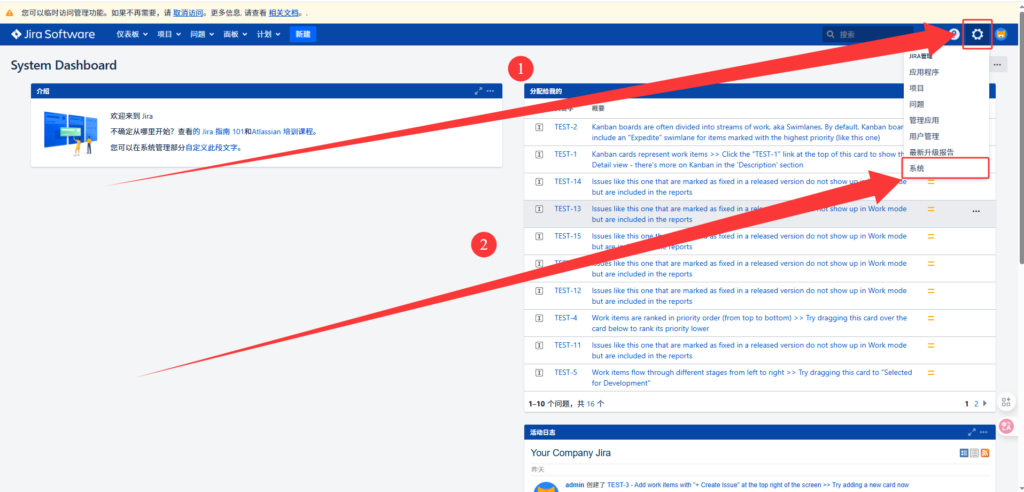This screenshot has height=492, width=1024.
Task: Expand the 问题 dropdown in navigation bar
Action: 202,34
